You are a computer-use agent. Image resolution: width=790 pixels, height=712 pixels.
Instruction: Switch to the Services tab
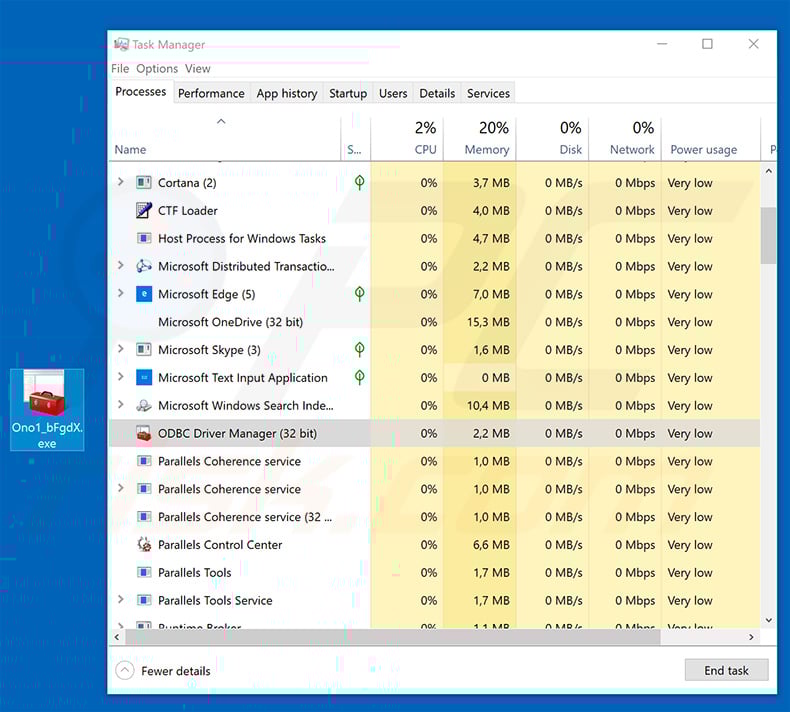point(488,93)
